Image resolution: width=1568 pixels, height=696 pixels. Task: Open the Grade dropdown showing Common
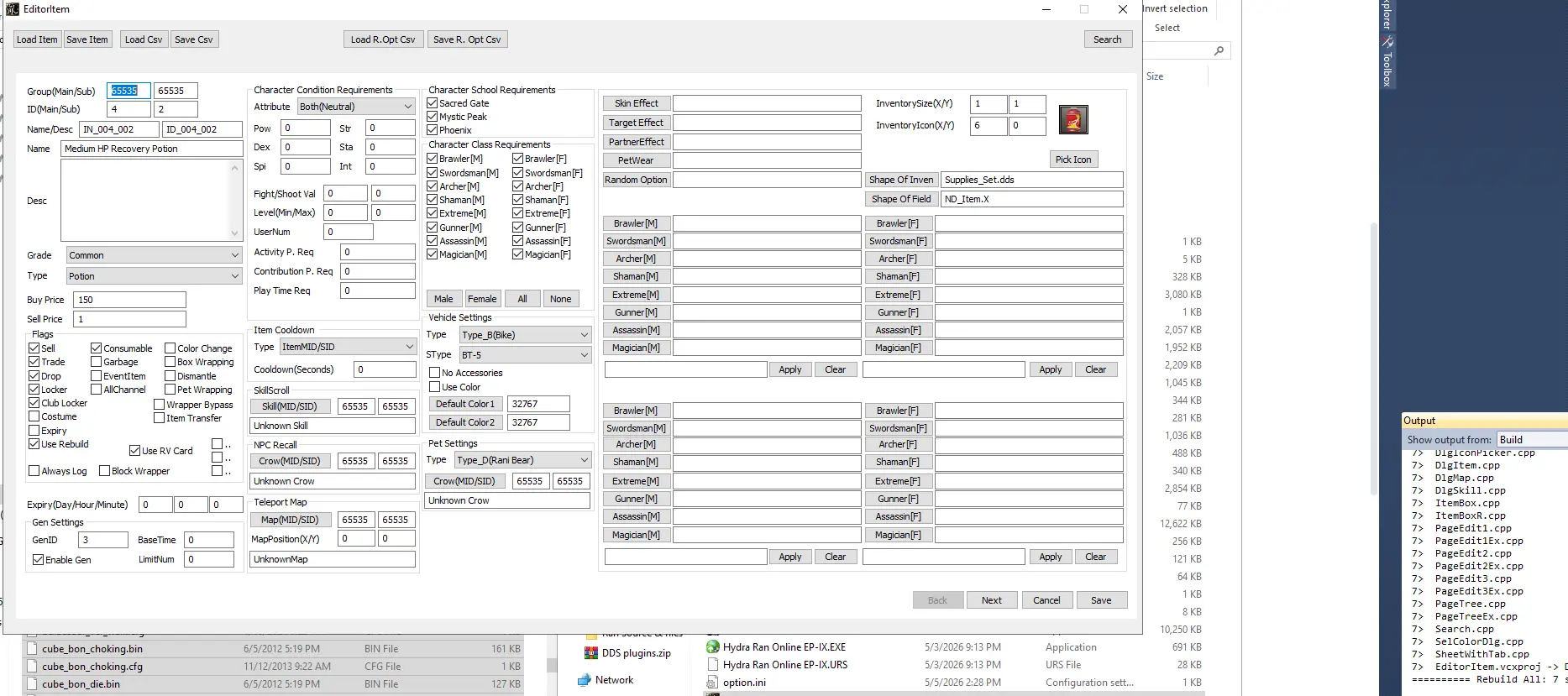153,255
